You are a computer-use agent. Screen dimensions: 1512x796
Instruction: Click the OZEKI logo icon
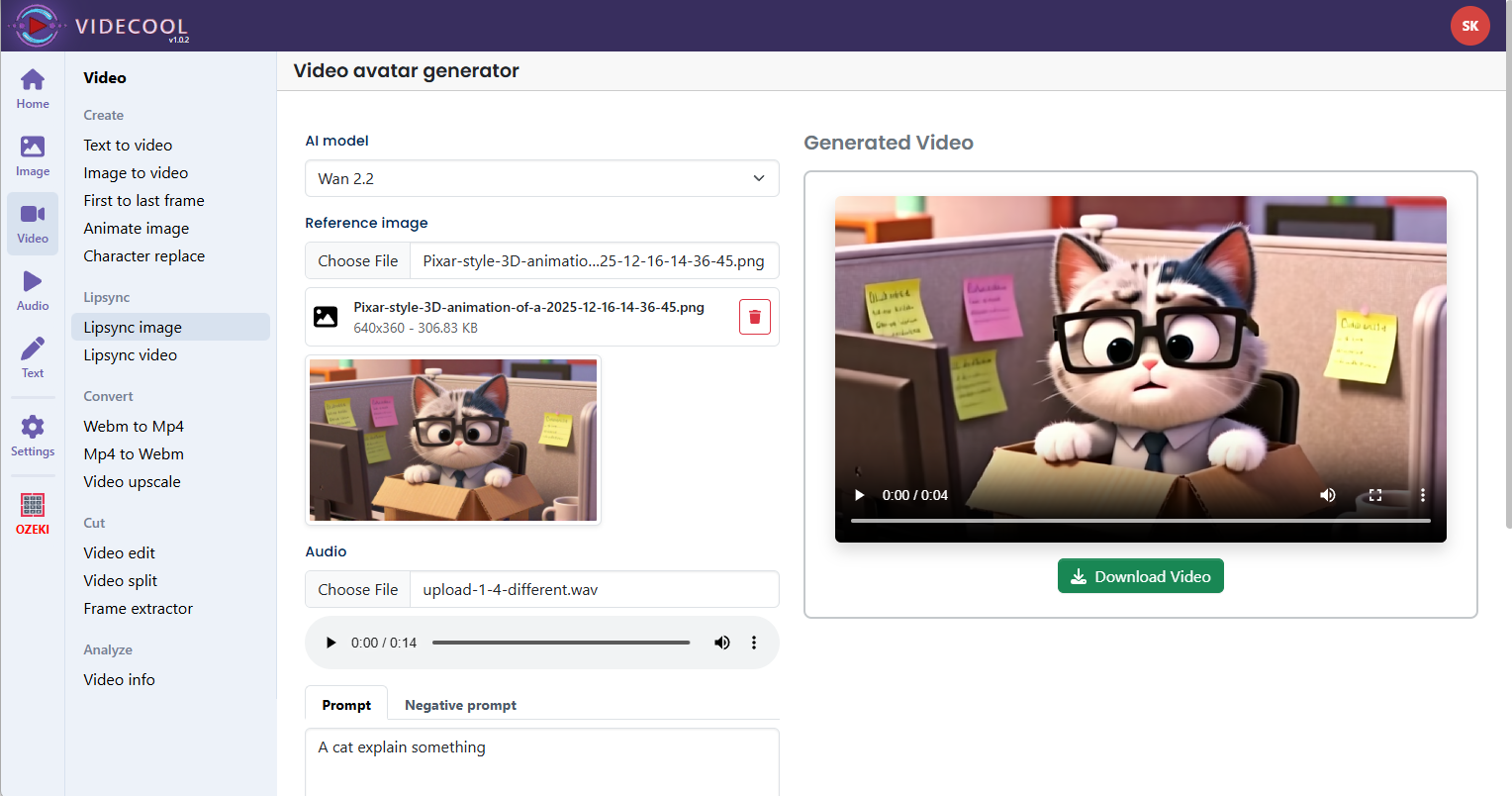[x=33, y=513]
